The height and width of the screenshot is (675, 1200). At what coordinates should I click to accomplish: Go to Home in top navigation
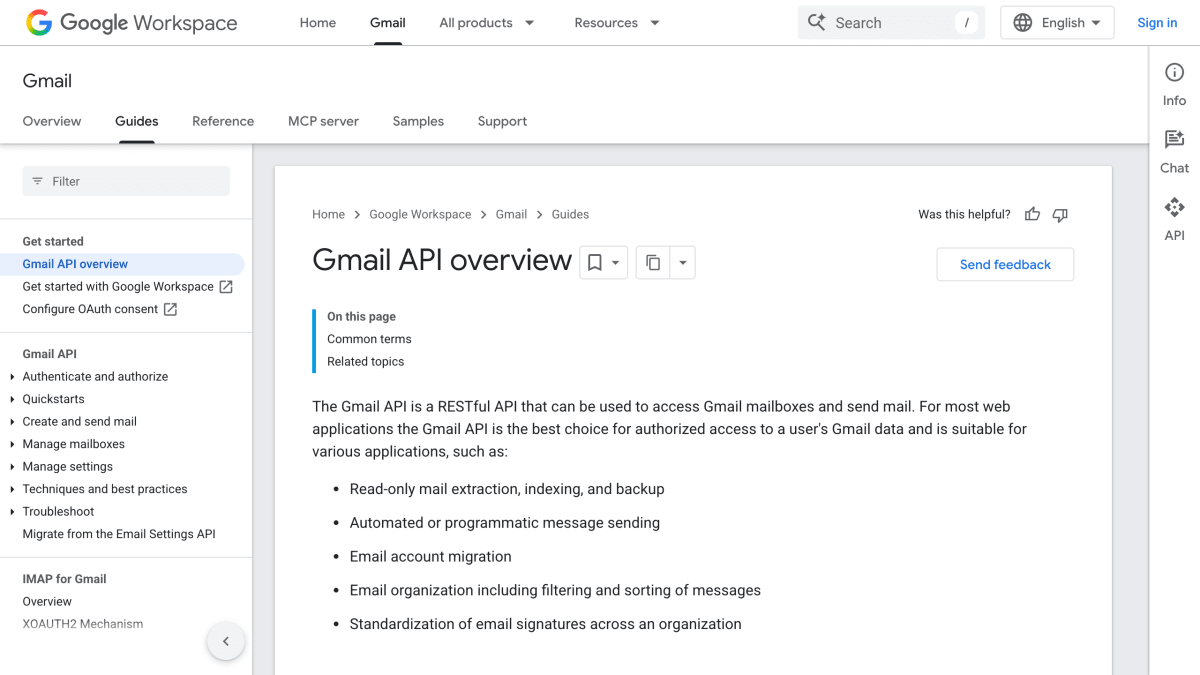pyautogui.click(x=318, y=23)
